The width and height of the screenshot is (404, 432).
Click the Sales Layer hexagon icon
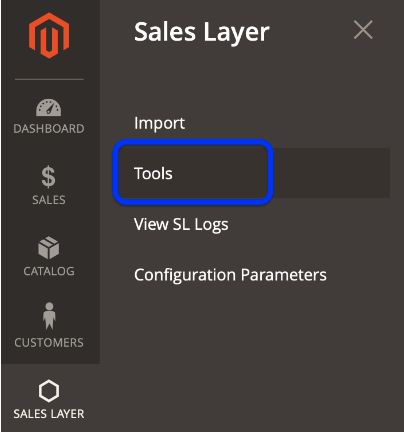[49, 391]
